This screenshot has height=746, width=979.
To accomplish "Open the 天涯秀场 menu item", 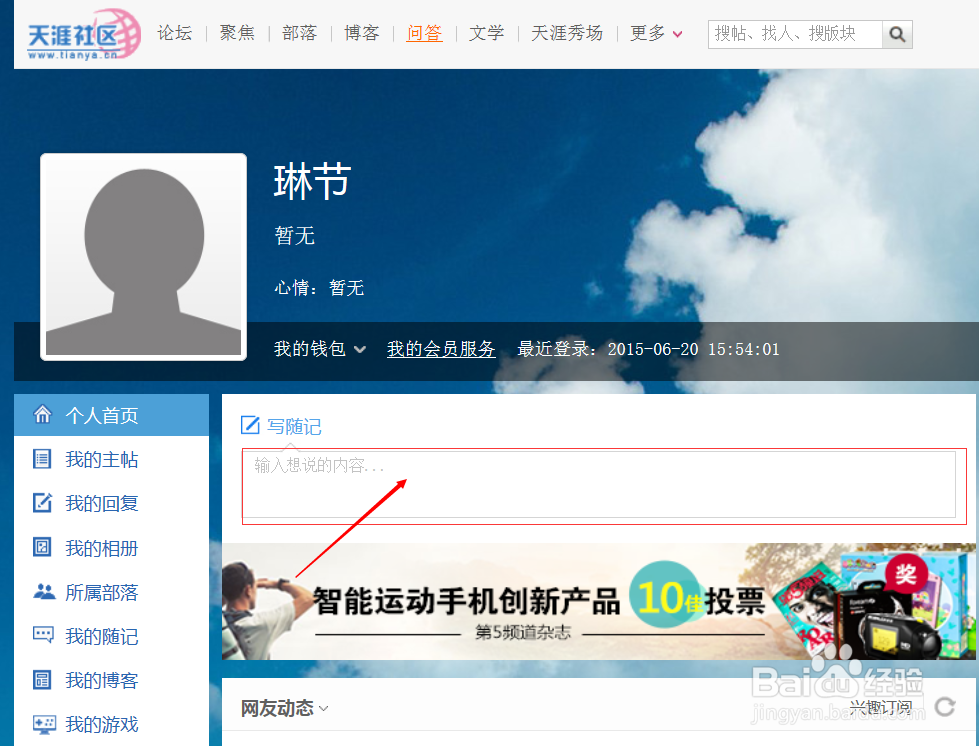I will pos(567,34).
